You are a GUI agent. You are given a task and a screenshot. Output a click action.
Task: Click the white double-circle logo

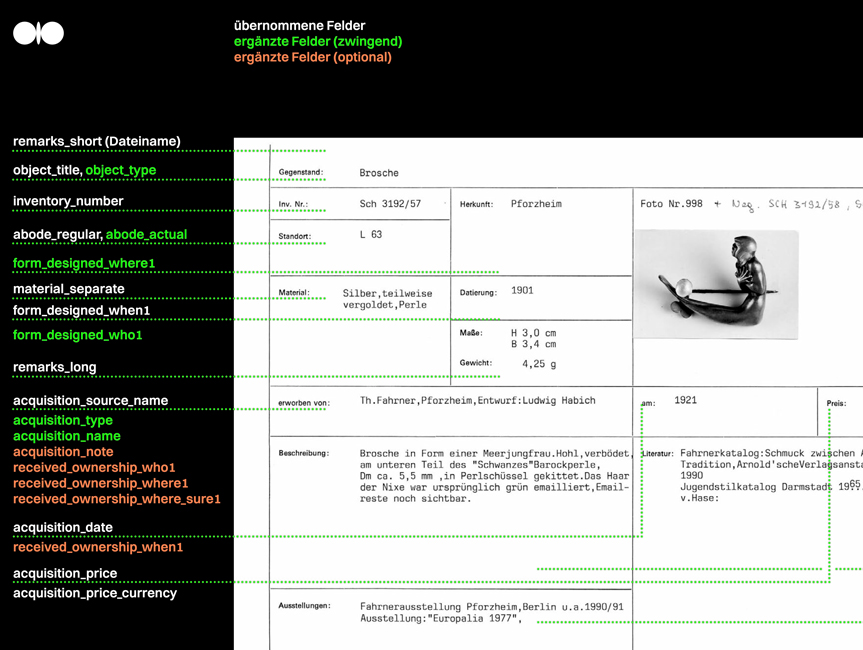(x=39, y=33)
